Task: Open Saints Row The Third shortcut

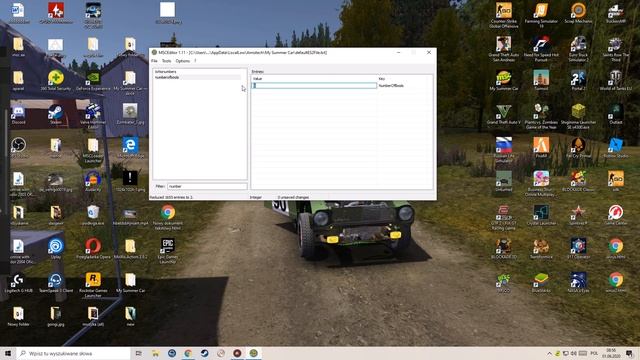Action: (616, 49)
